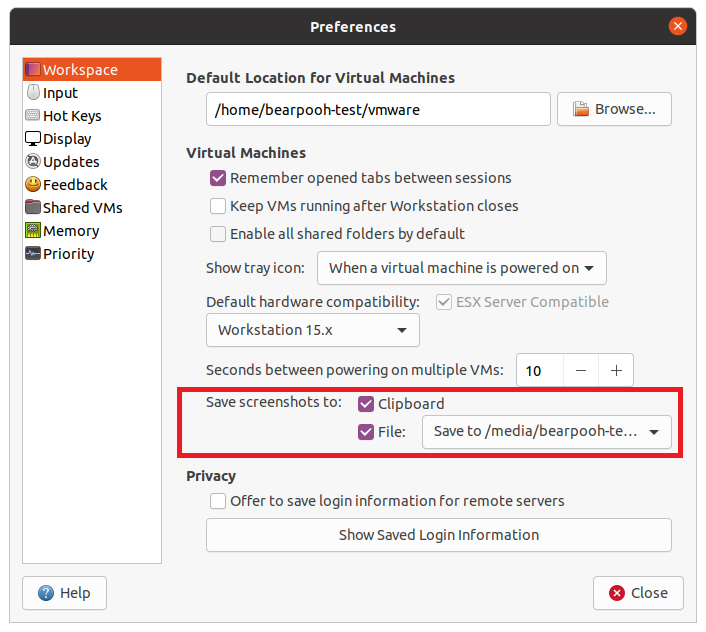Open Help for preferences

tap(64, 593)
